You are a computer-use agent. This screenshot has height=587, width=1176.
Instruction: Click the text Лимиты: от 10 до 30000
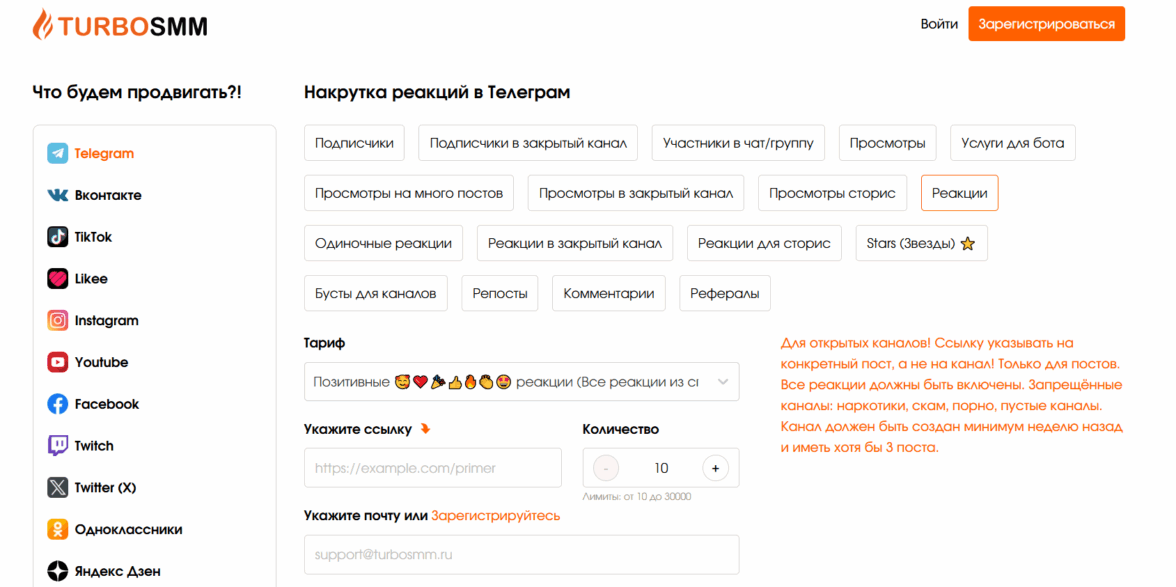pos(637,496)
